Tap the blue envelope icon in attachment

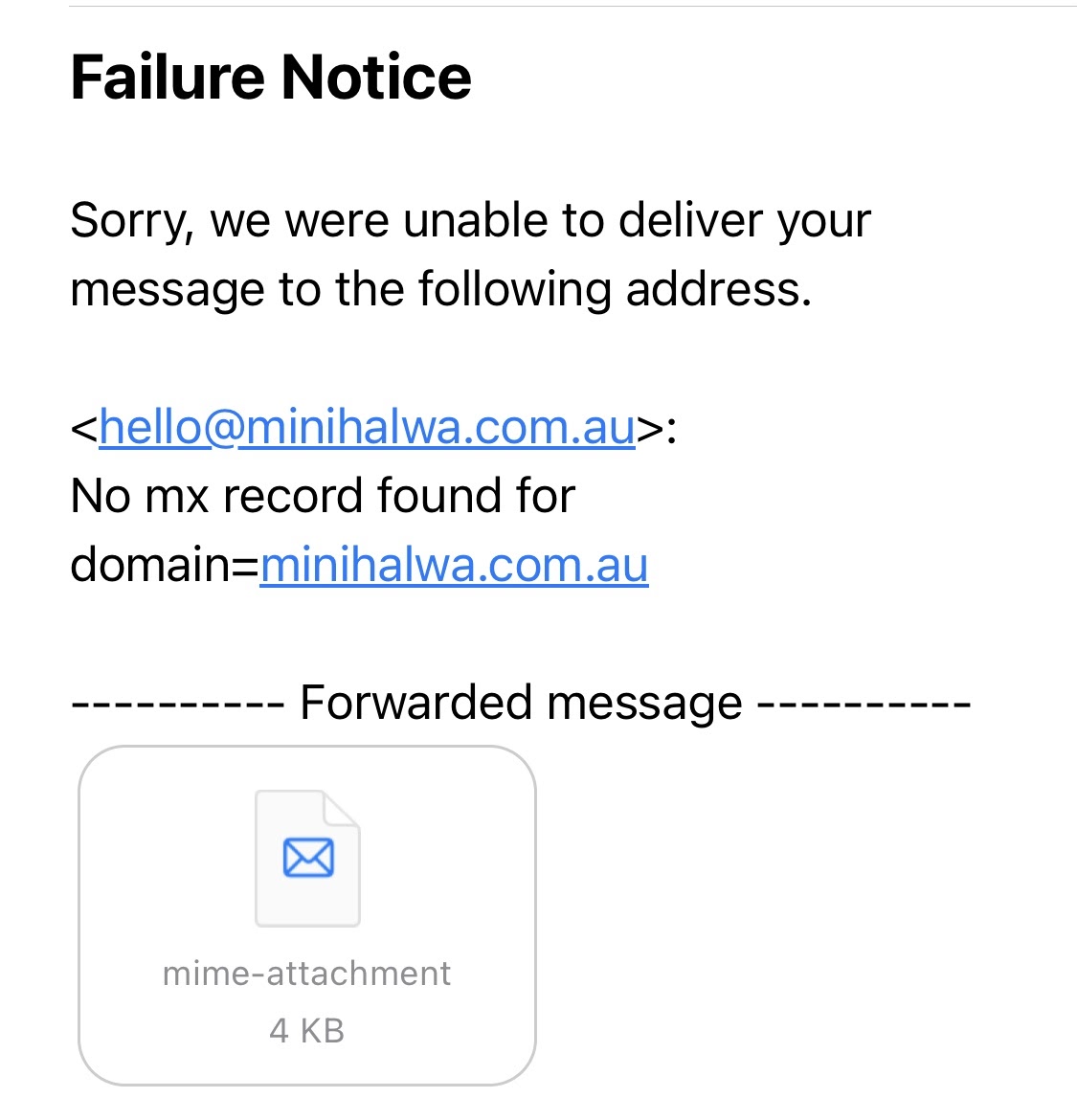308,857
